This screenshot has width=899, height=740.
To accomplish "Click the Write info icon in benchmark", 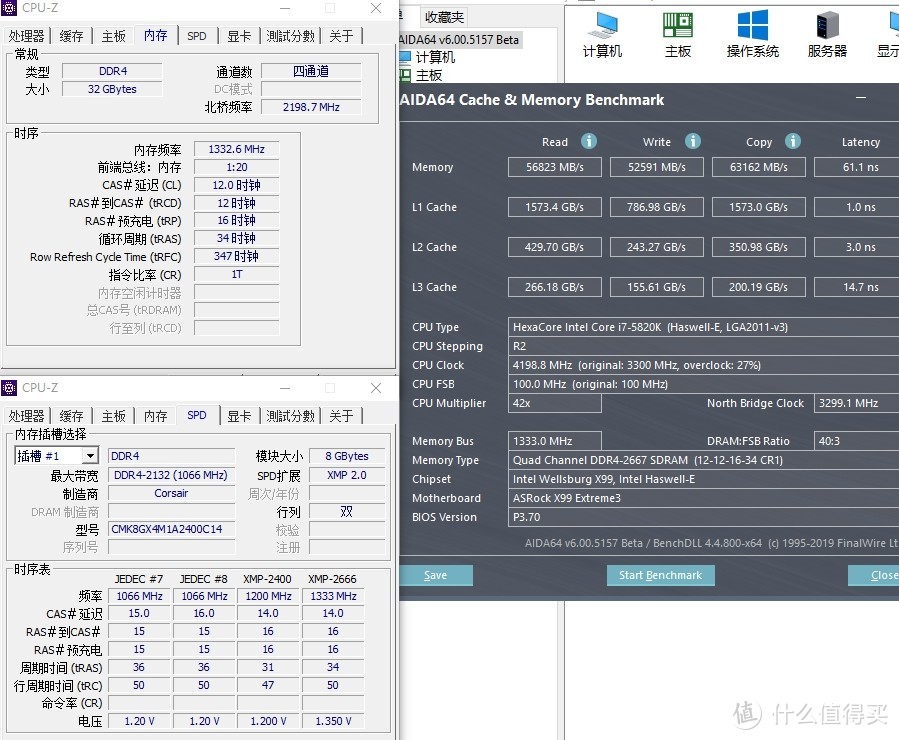I will tap(693, 141).
